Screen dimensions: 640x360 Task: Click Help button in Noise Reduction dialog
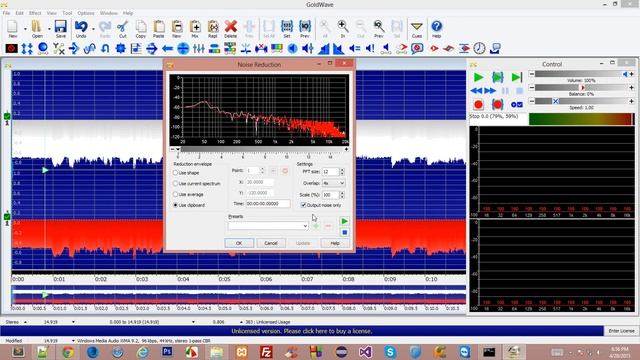(335, 243)
